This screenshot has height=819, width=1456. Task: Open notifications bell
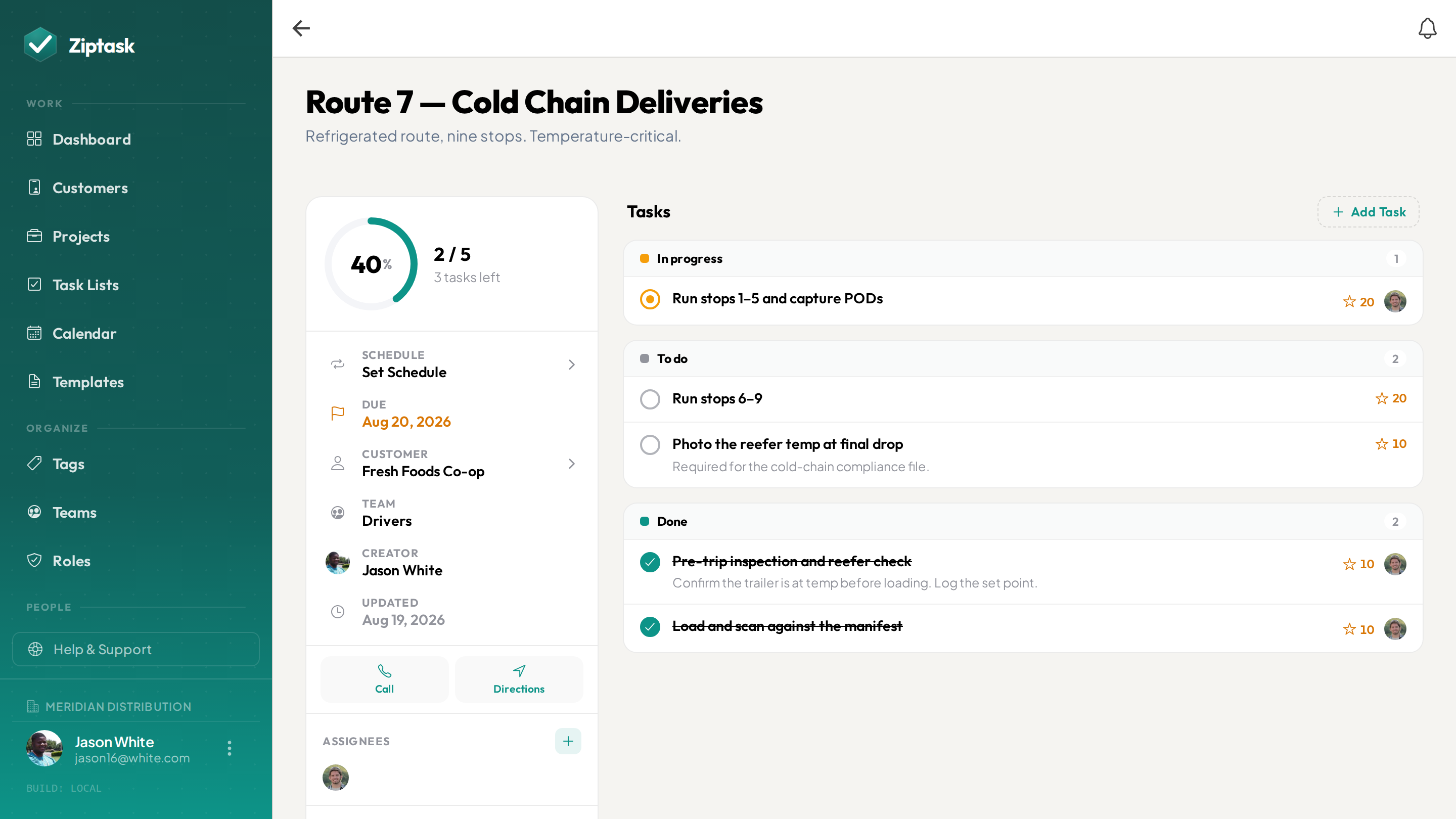pyautogui.click(x=1427, y=28)
